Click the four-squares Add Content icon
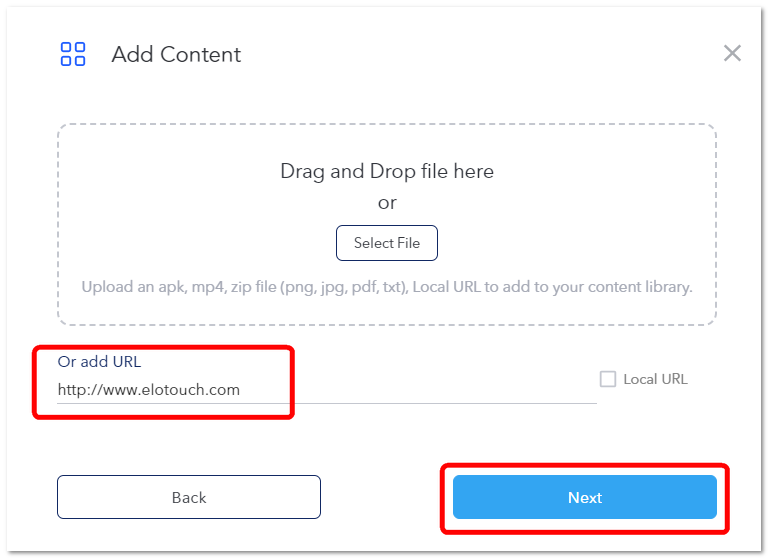This screenshot has width=768, height=558. pyautogui.click(x=72, y=54)
